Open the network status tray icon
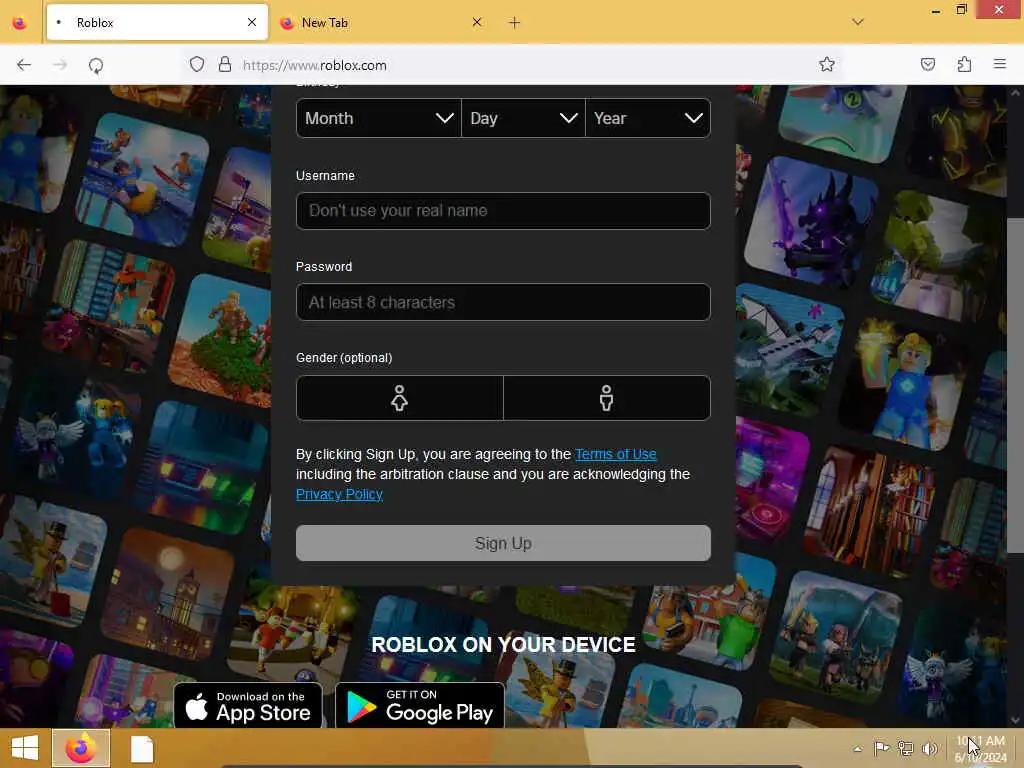The height and width of the screenshot is (768, 1024). pyautogui.click(x=905, y=748)
